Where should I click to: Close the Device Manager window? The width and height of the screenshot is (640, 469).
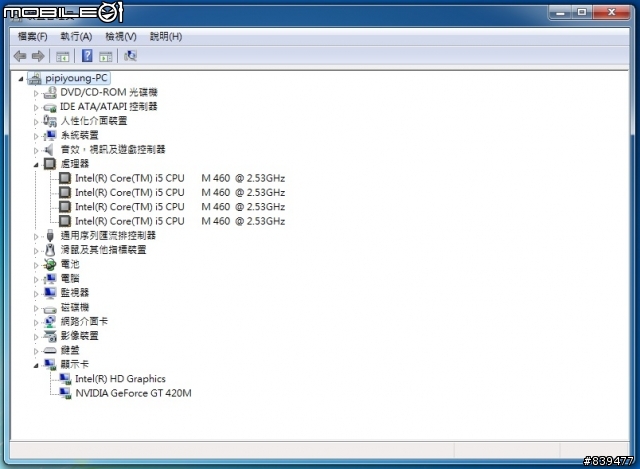611,12
